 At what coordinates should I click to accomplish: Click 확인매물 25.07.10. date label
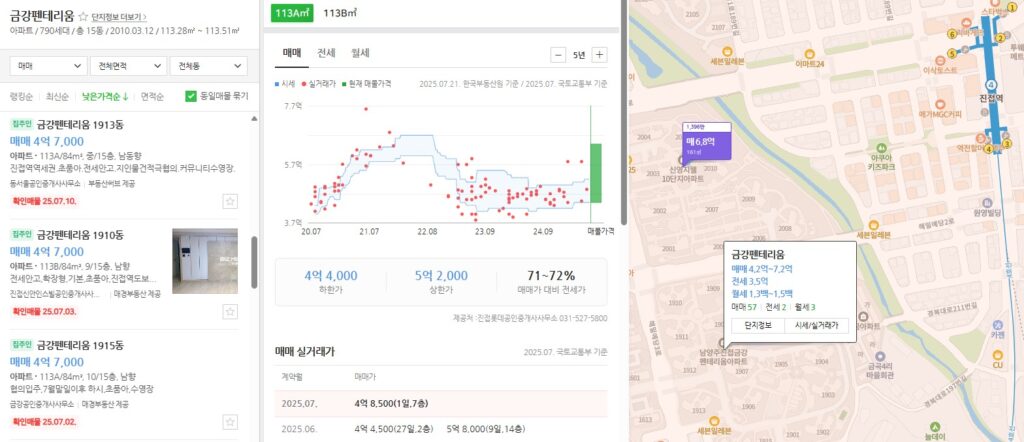(x=44, y=201)
